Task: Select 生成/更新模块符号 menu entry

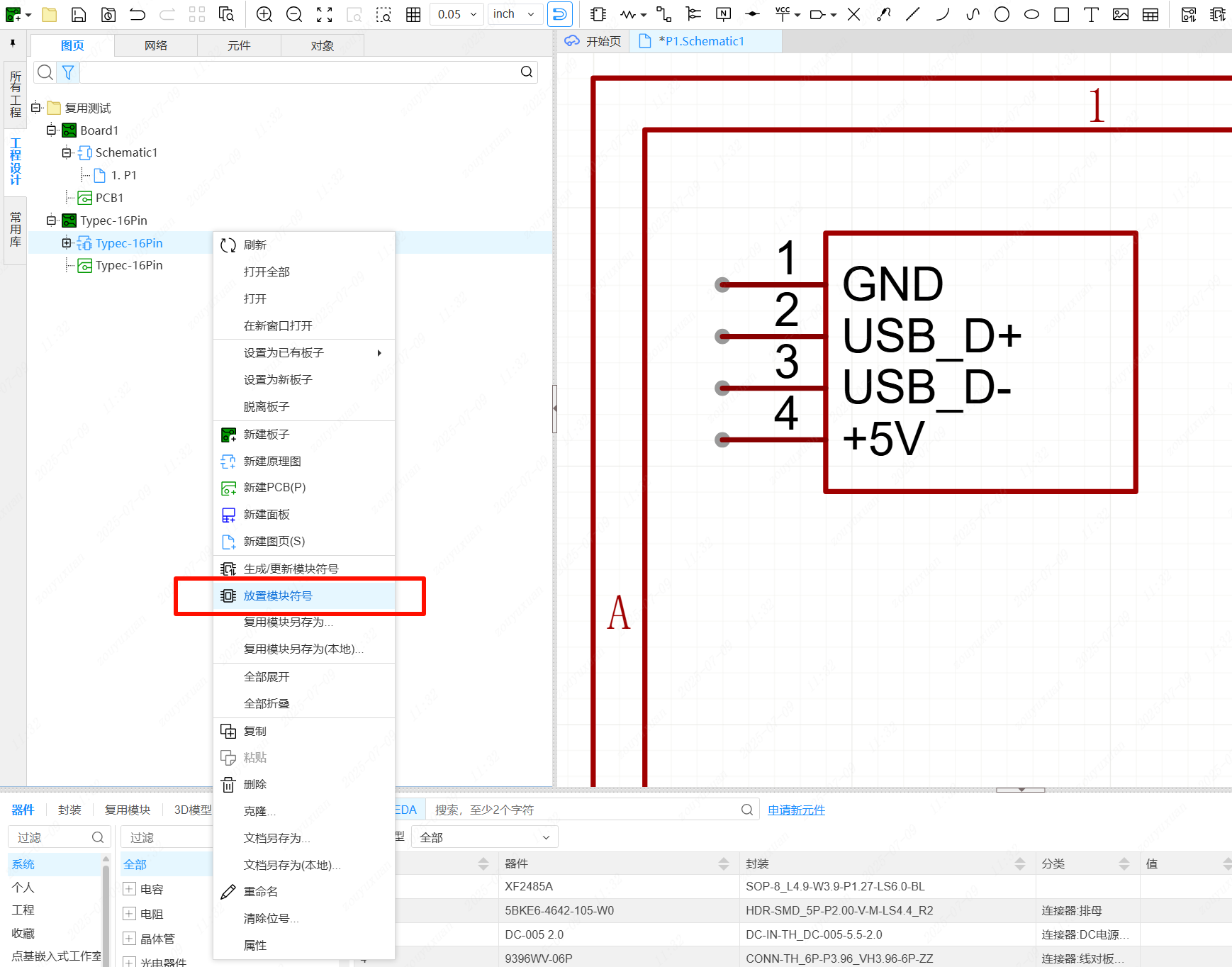Action: click(291, 569)
